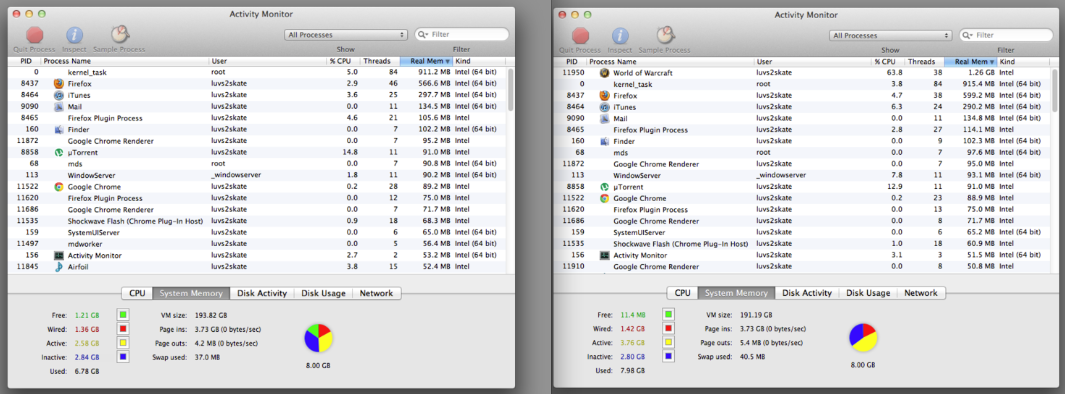The image size is (1065, 394).
Task: Click memory pie chart in right window
Action: [863, 338]
